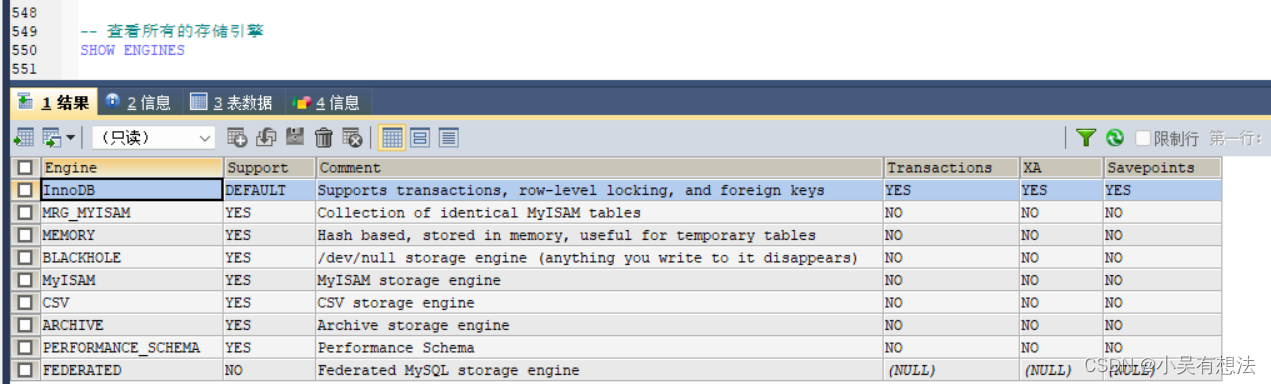
Task: Check the PERFORMANCE_SCHEMA row checkbox
Action: tap(25, 348)
